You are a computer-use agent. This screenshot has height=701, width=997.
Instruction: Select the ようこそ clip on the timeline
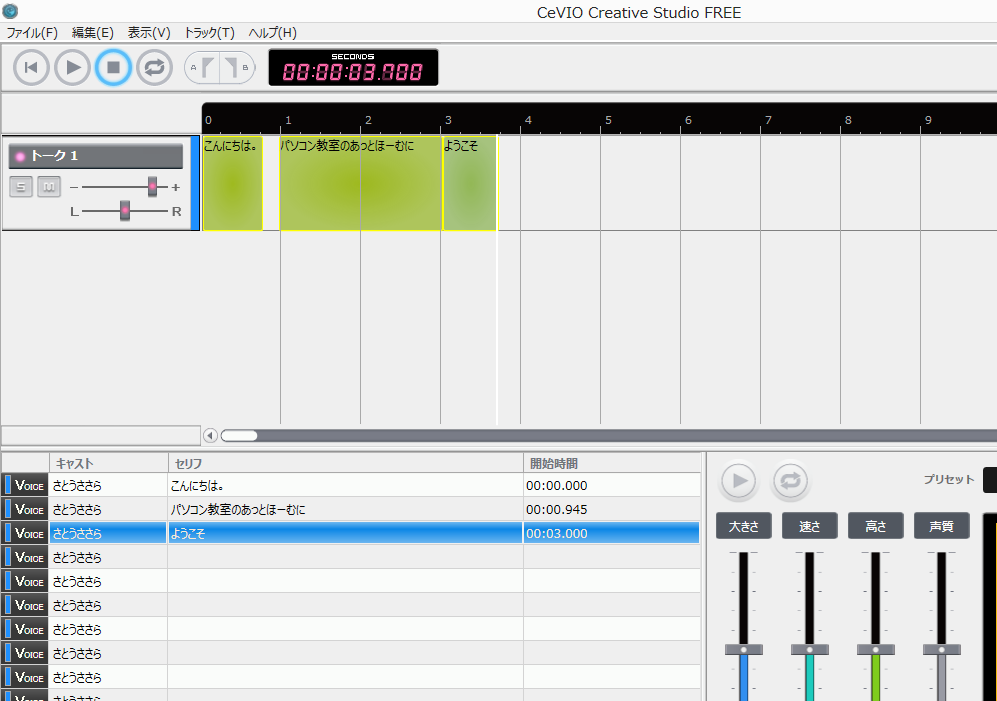[470, 183]
